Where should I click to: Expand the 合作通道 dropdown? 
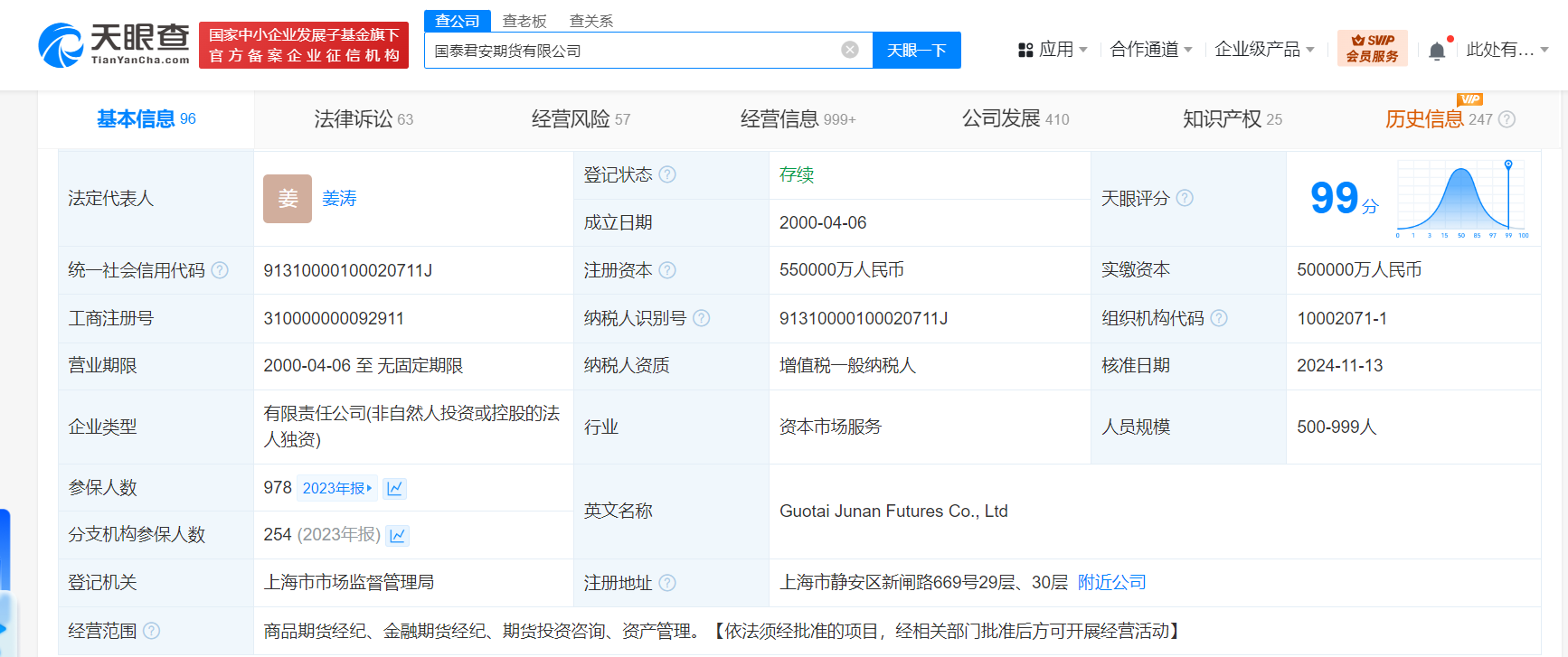coord(1150,50)
